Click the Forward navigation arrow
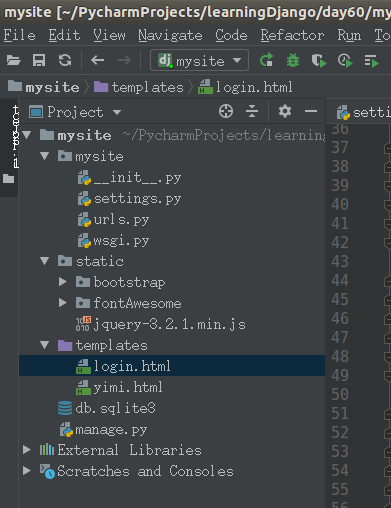The height and width of the screenshot is (508, 391). point(124,60)
